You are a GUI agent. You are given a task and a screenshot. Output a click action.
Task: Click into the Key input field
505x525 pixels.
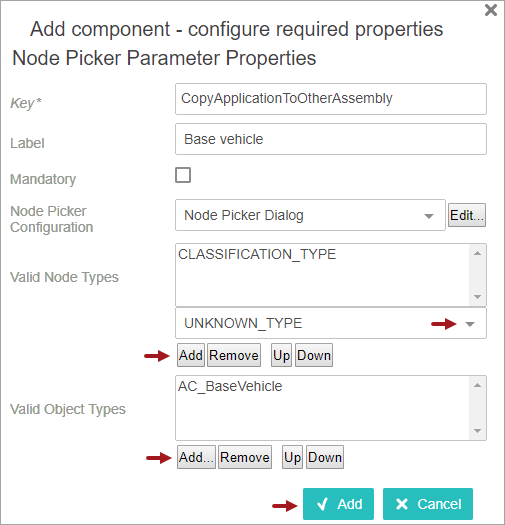[331, 99]
